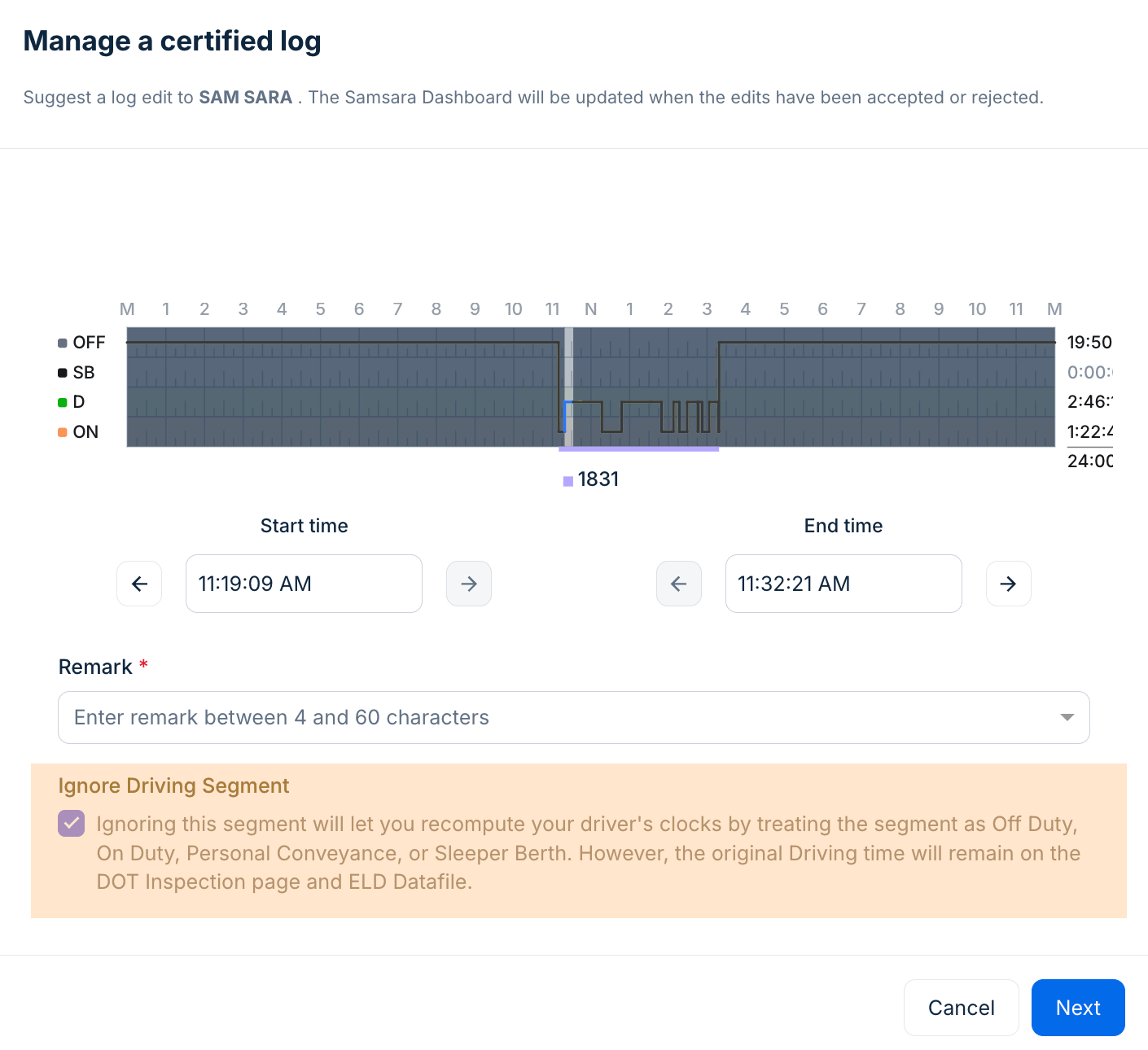Focus the Remark field placeholder text
Viewport: 1148px width, 1050px height.
(x=282, y=717)
